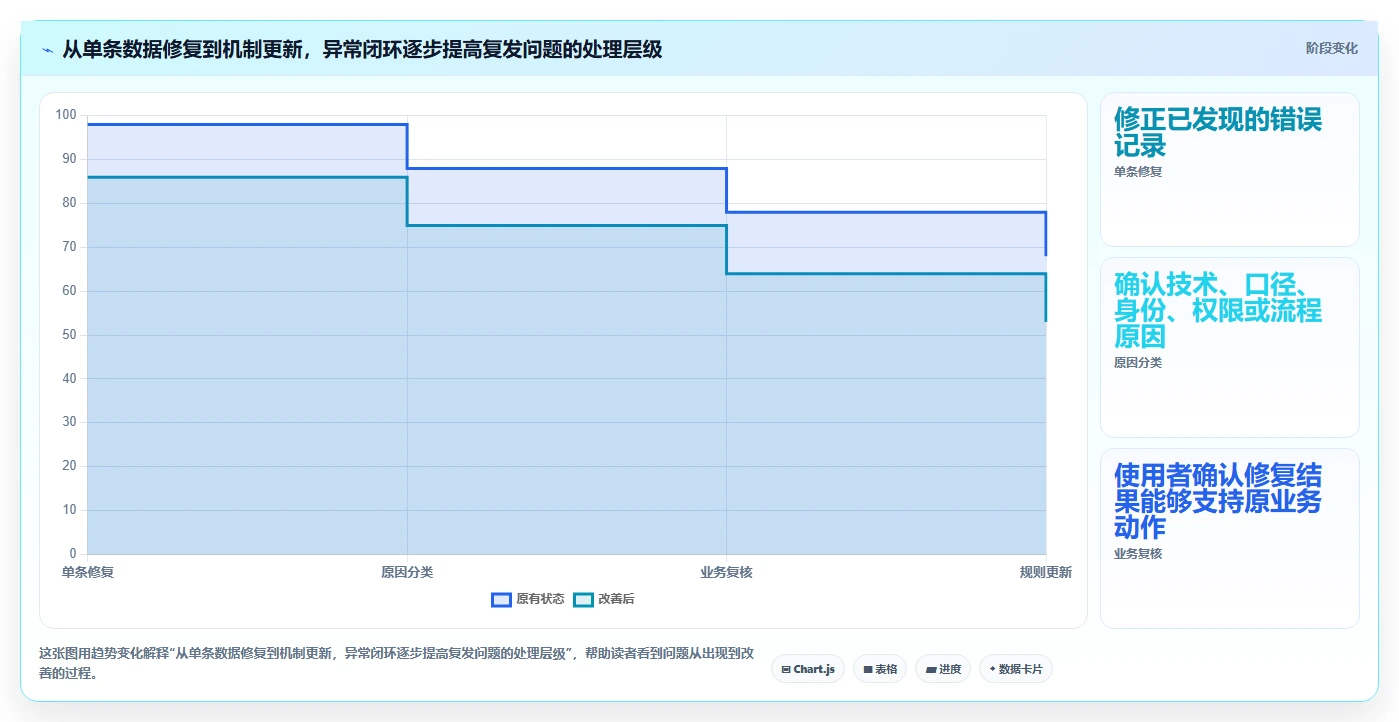Click the 0 y-axis value
This screenshot has width=1399, height=722.
pyautogui.click(x=73, y=554)
